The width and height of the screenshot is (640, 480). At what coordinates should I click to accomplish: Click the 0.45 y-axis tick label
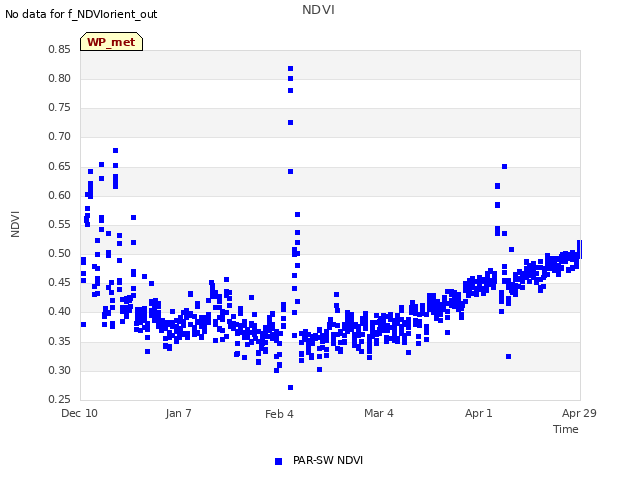(x=60, y=282)
